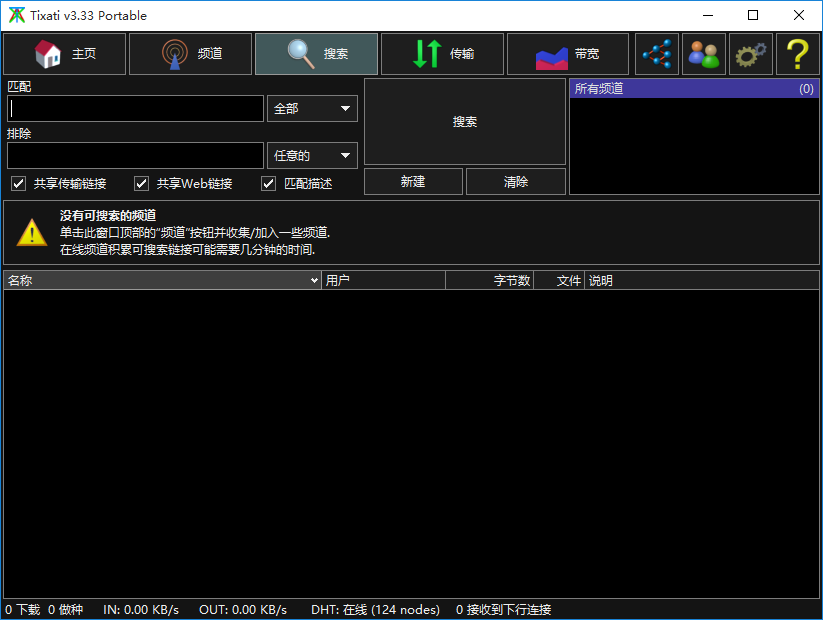Sort by the 用户 column header

tap(384, 280)
